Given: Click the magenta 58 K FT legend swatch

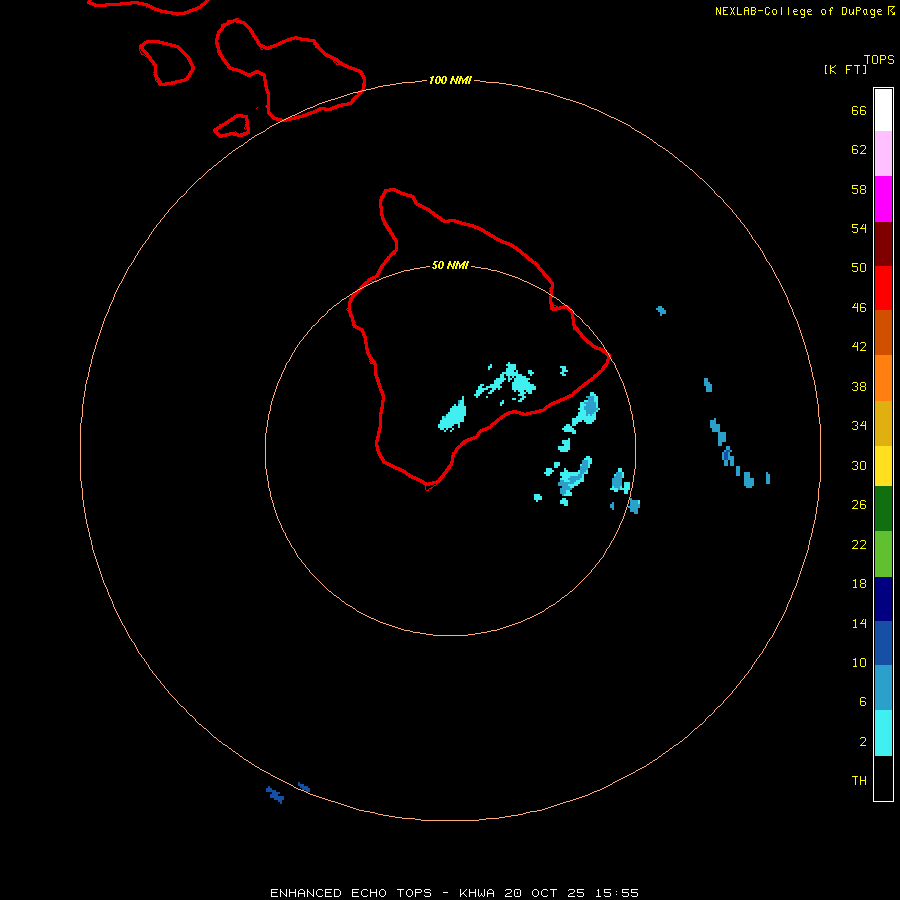Looking at the screenshot, I should (883, 199).
